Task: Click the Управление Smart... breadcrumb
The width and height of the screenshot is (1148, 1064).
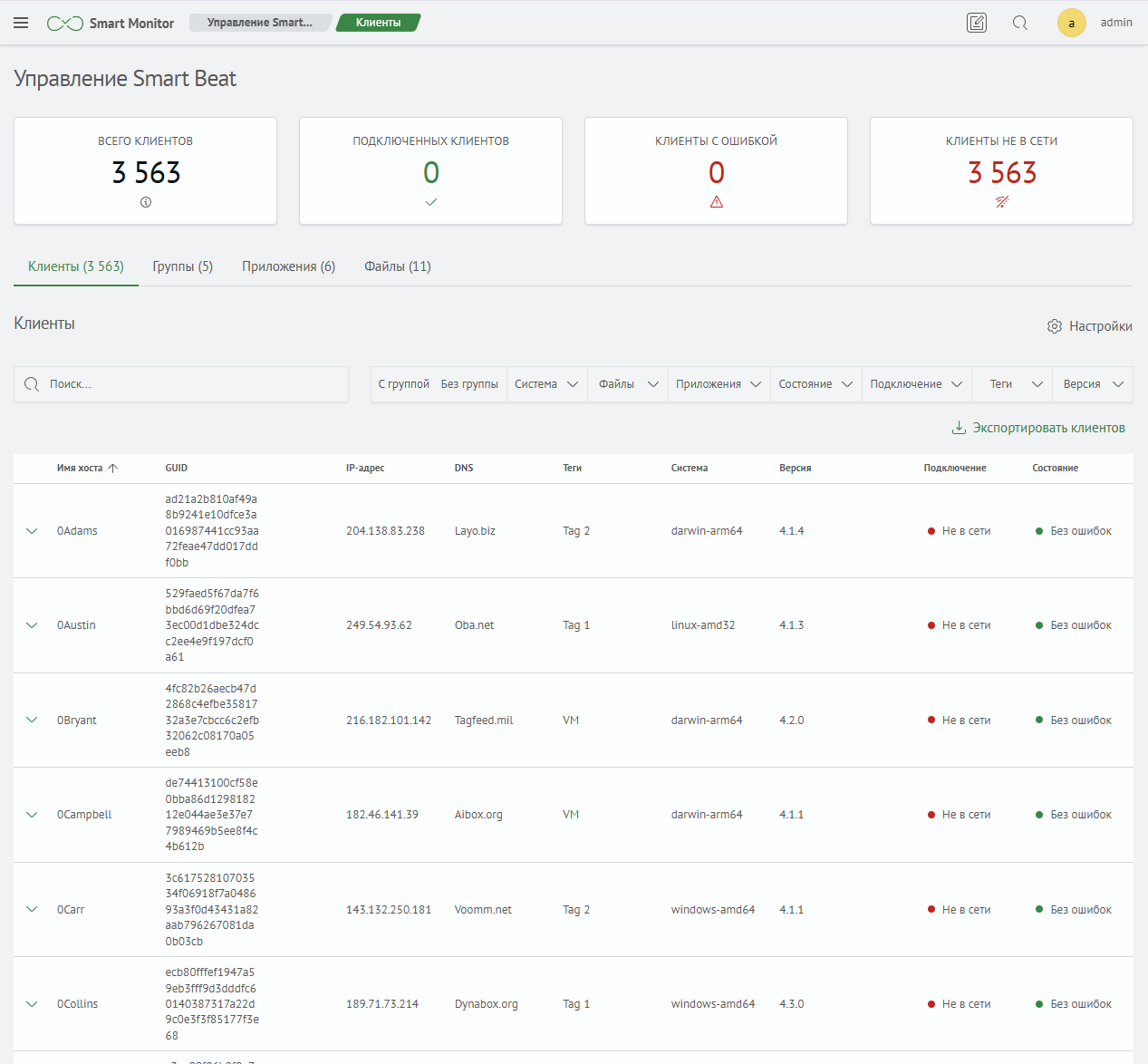Action: coord(260,23)
